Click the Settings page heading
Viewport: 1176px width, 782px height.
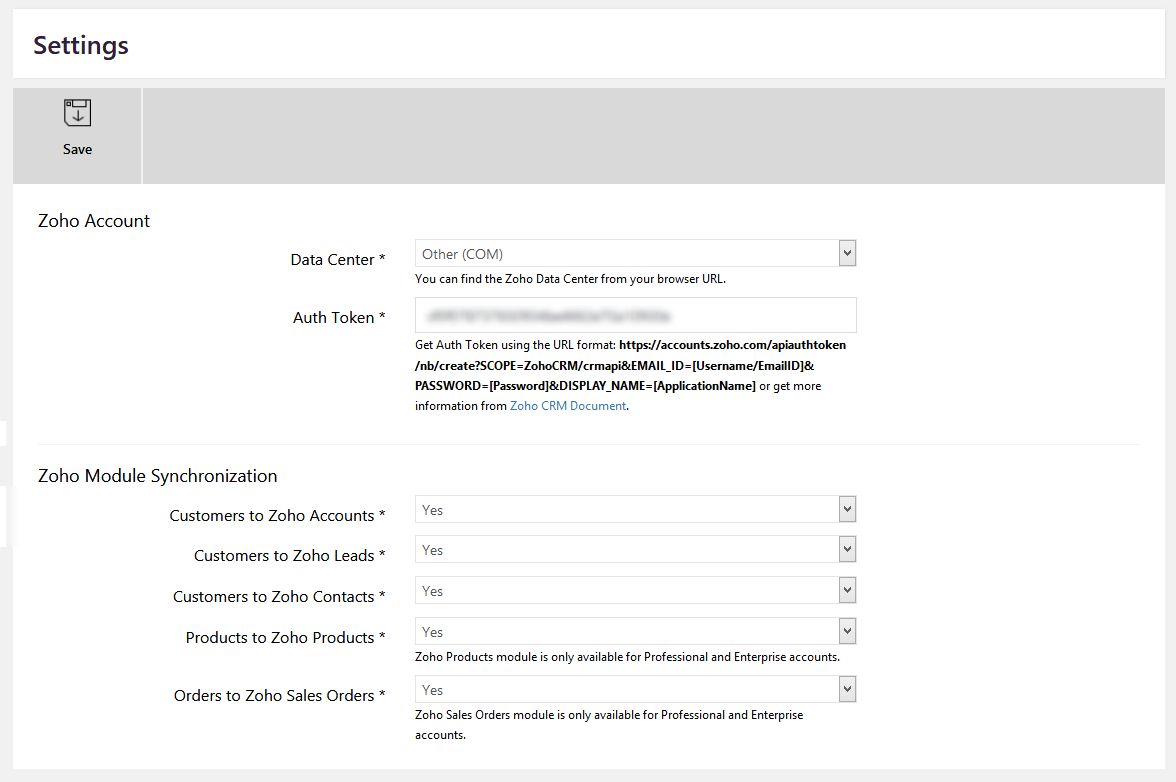tap(81, 45)
